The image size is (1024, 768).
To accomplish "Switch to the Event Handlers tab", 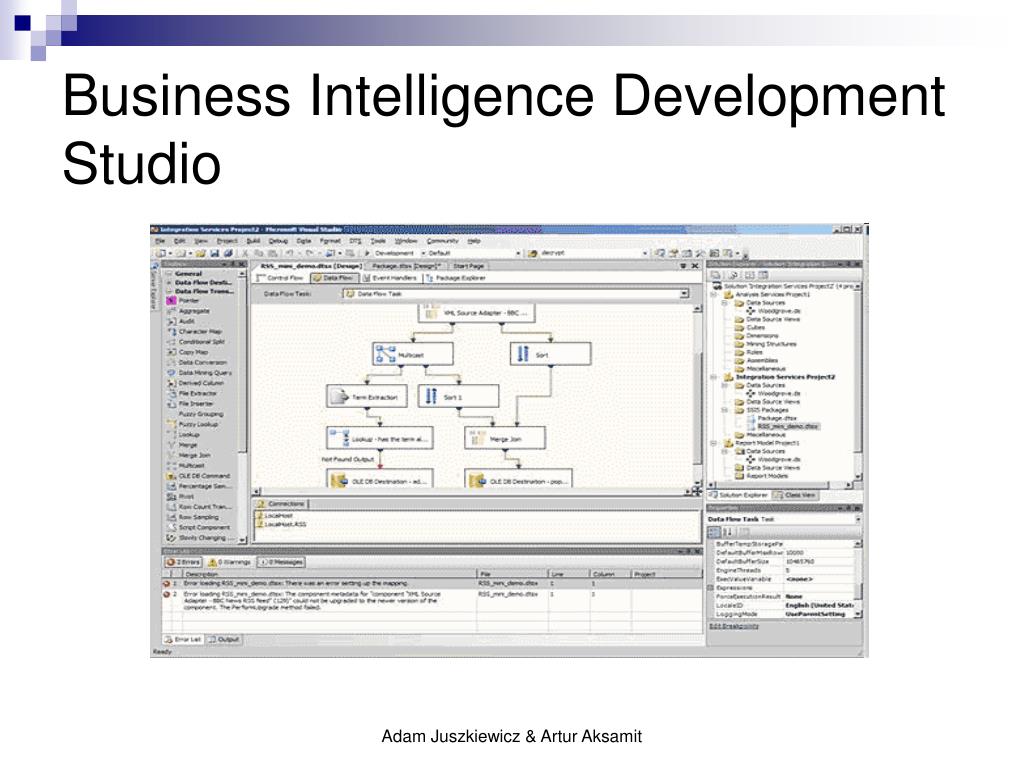I will point(390,278).
